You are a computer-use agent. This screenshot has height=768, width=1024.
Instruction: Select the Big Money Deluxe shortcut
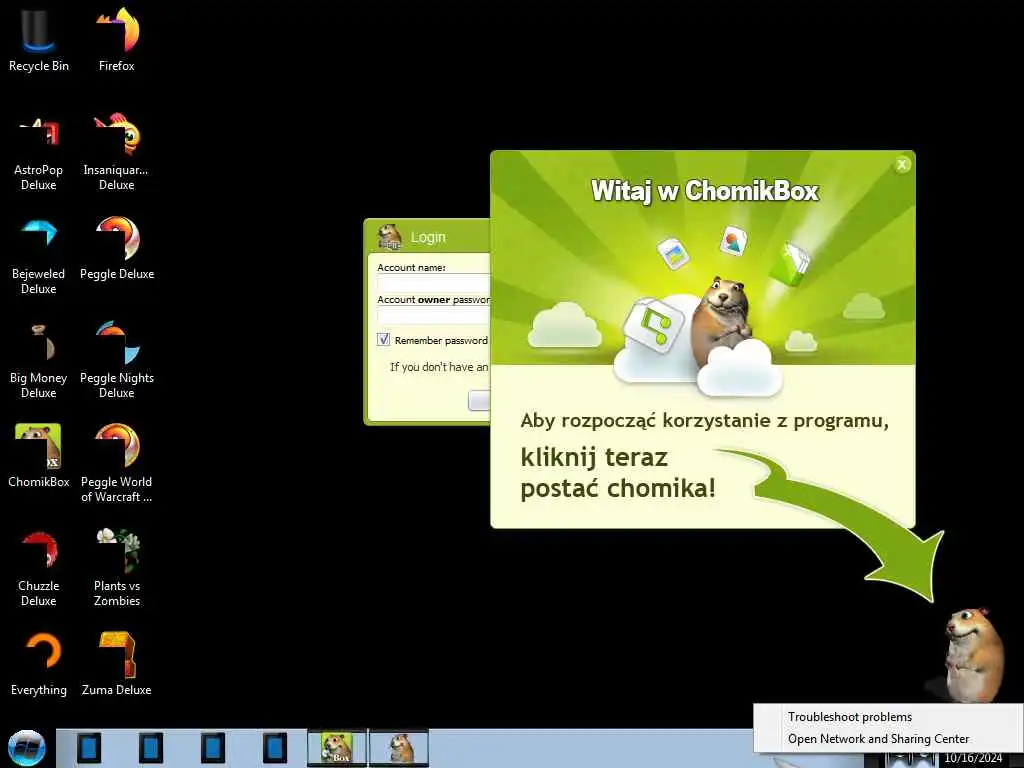[x=39, y=361]
